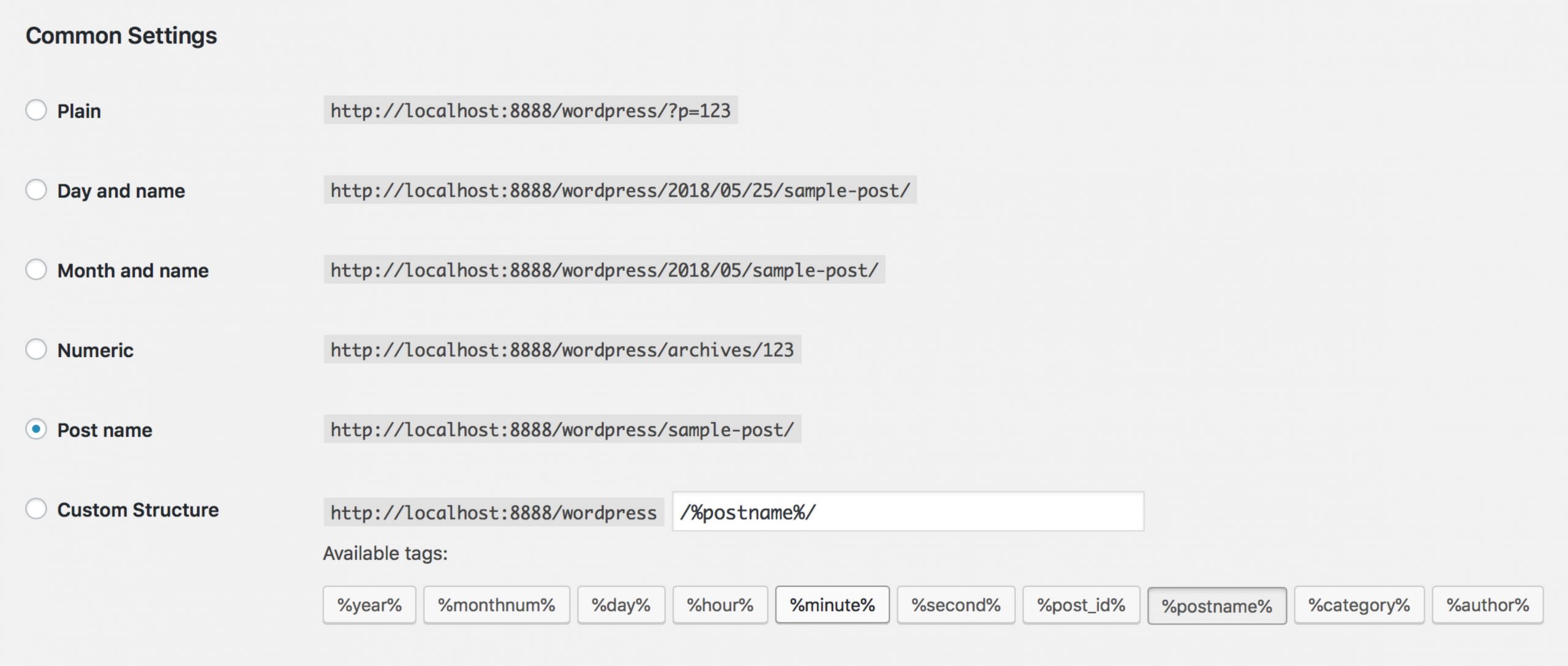Screen dimensions: 1568x666
Task: Insert the %hour% tag
Action: pyautogui.click(x=720, y=605)
